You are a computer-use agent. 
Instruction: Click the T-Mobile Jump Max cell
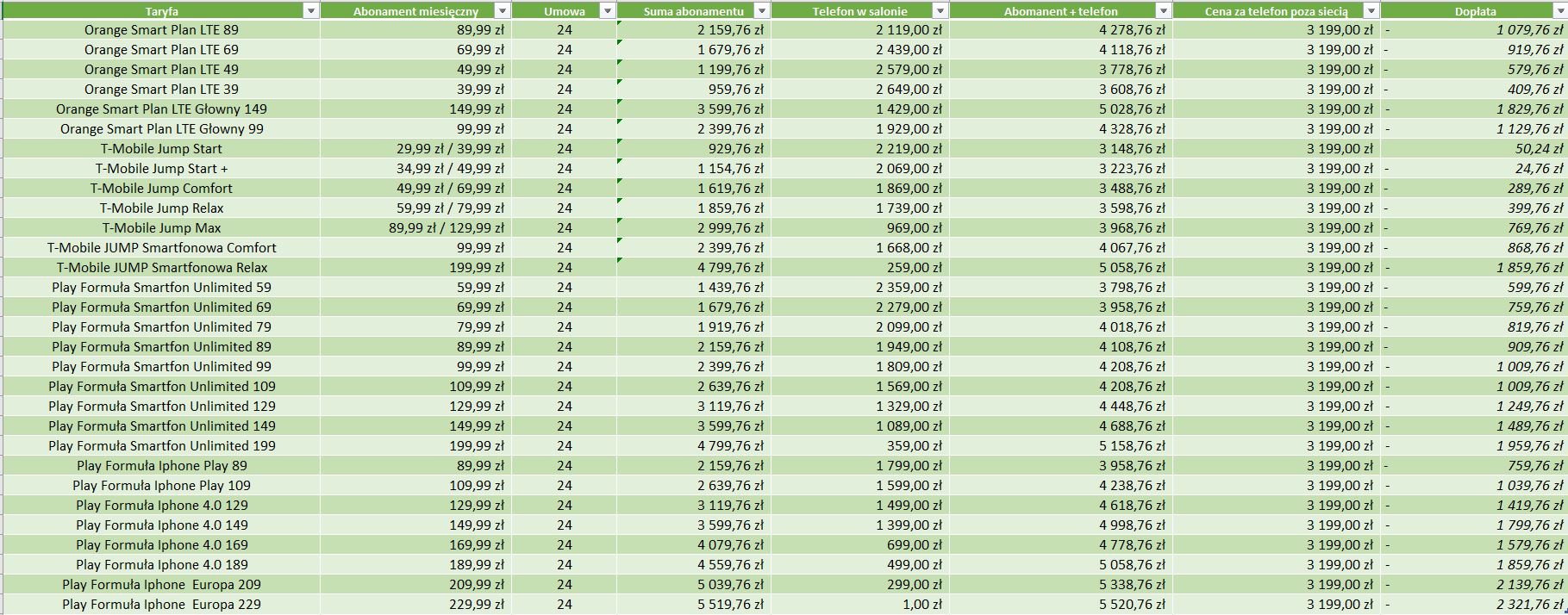[x=161, y=227]
